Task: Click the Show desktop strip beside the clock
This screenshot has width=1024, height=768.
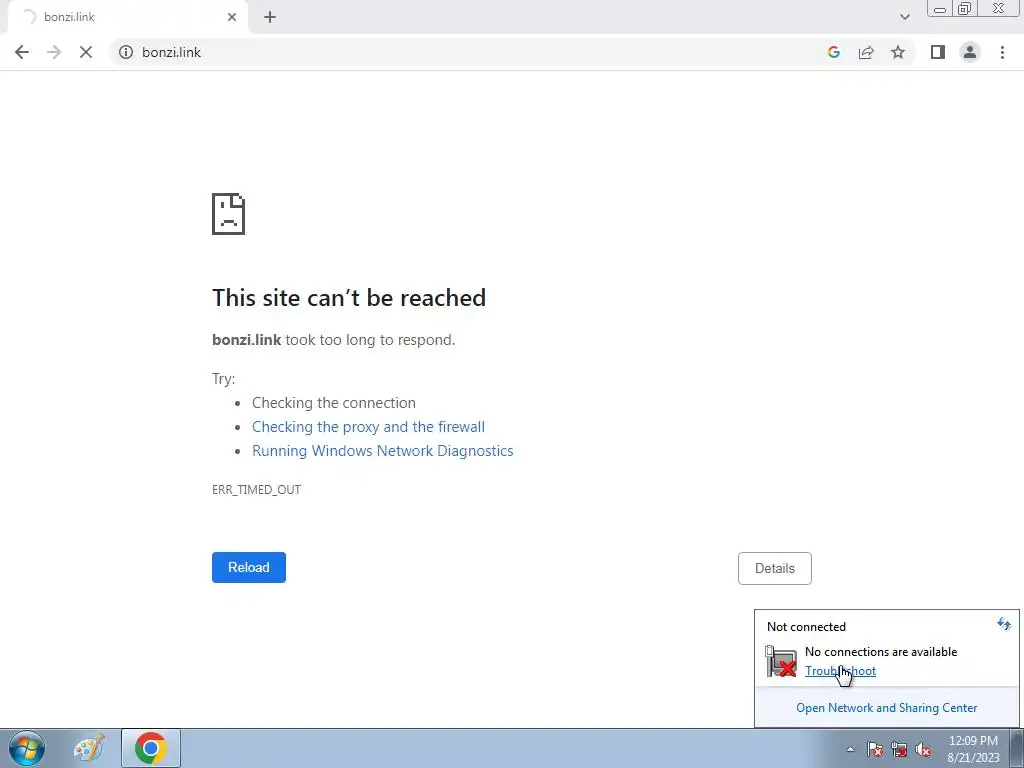Action: (1017, 748)
